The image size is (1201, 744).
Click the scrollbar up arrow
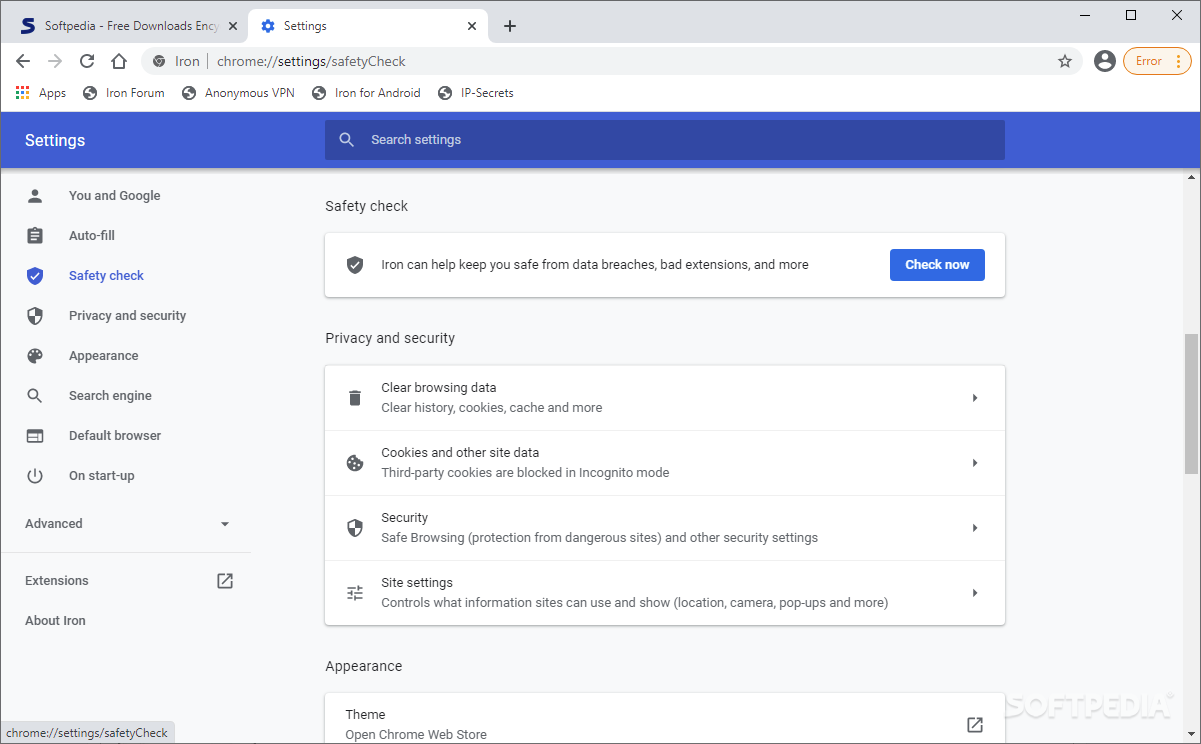point(1191,178)
